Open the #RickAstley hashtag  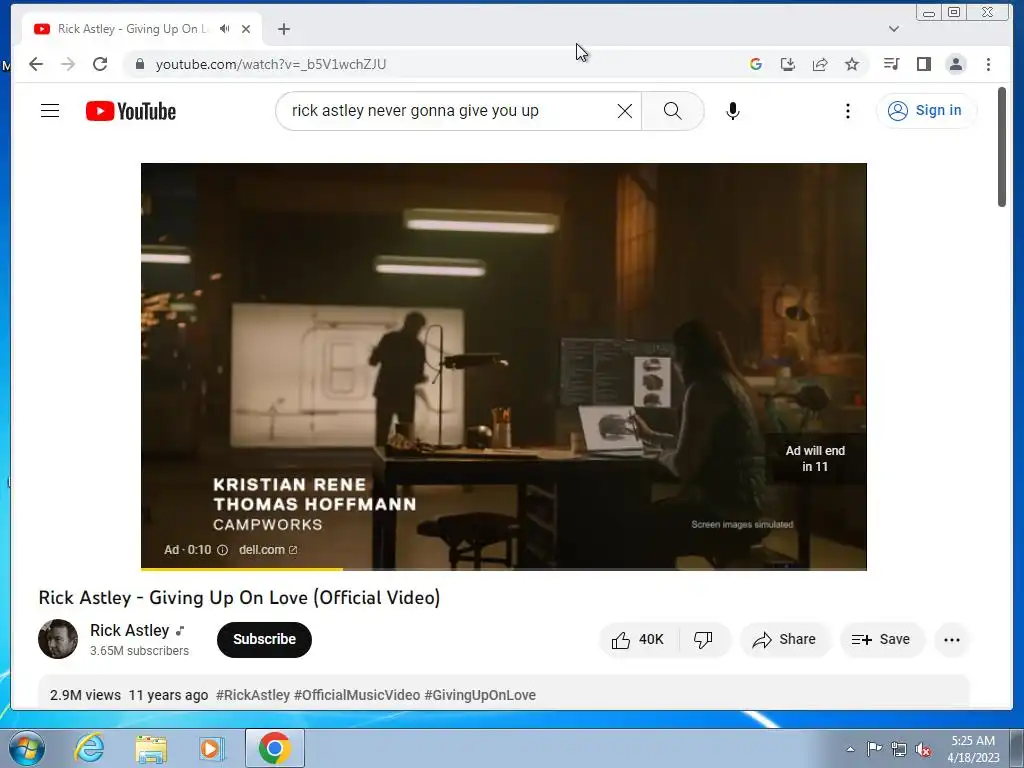tap(253, 695)
